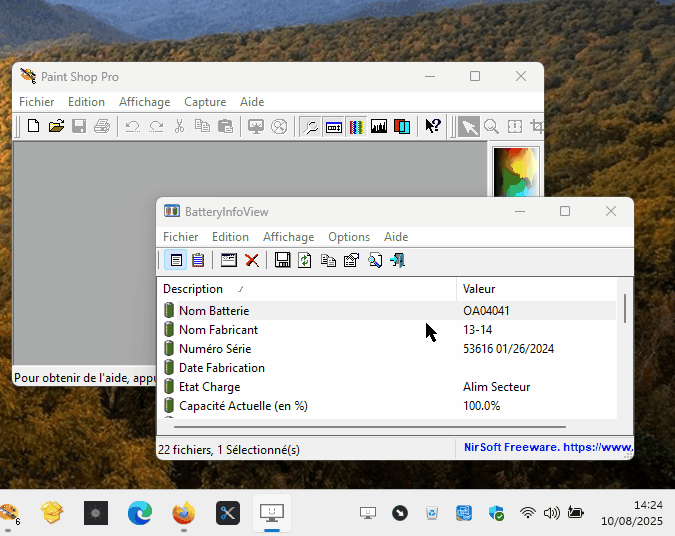Click the green refresh document icon
Screen dimensions: 675x536
[305, 260]
